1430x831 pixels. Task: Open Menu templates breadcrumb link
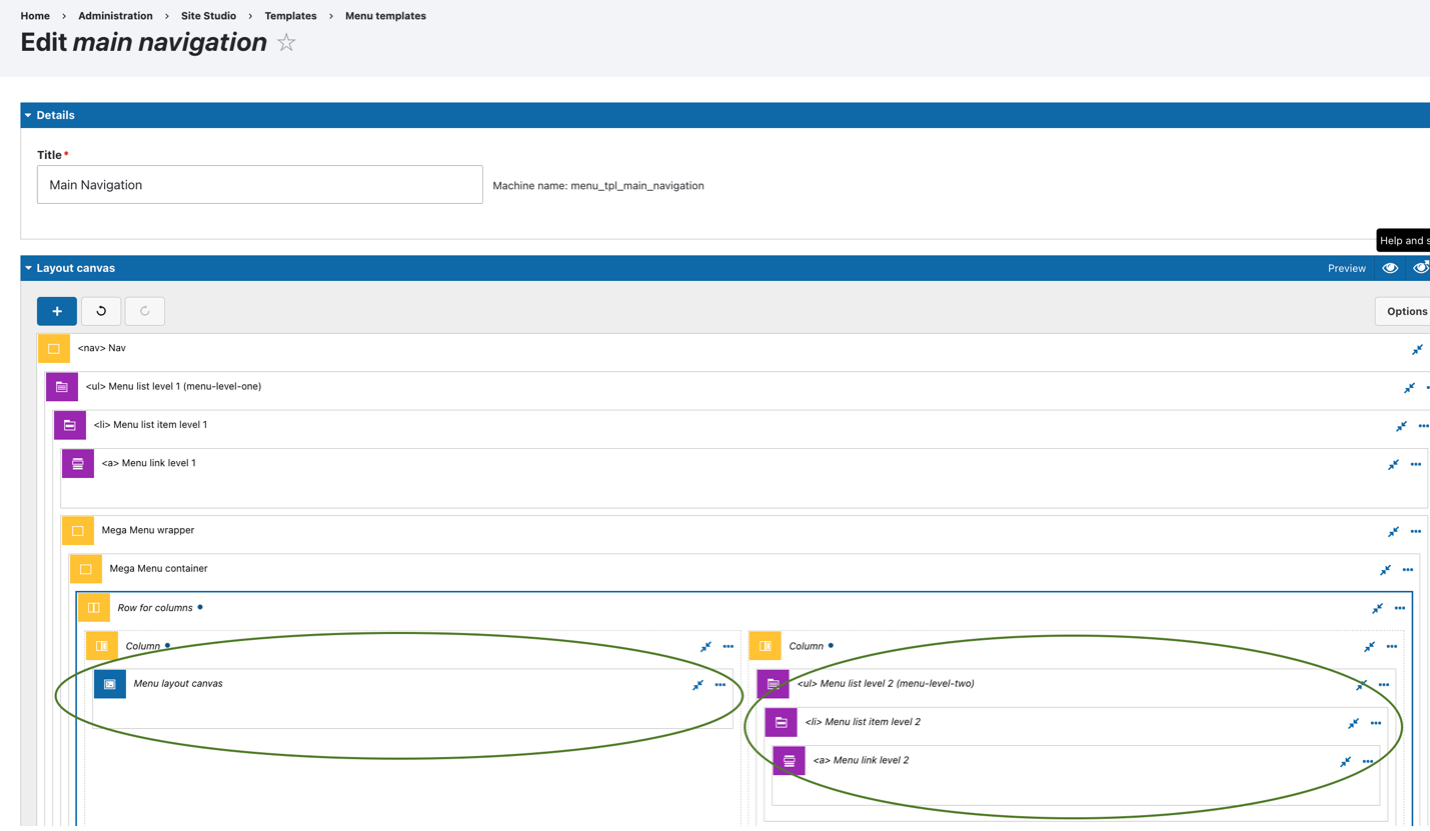385,16
